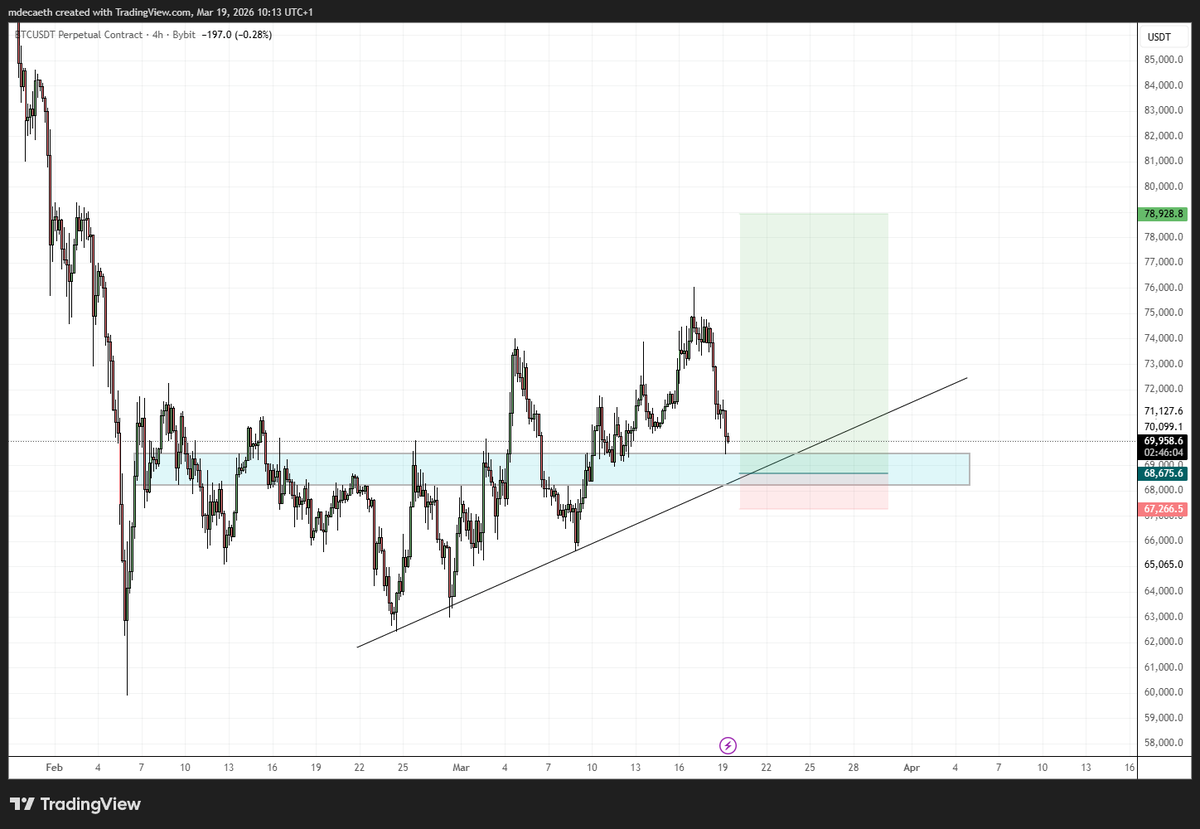This screenshot has height=829, width=1200.
Task: Click the 75,000.0 price axis label
Action: (x=1162, y=313)
